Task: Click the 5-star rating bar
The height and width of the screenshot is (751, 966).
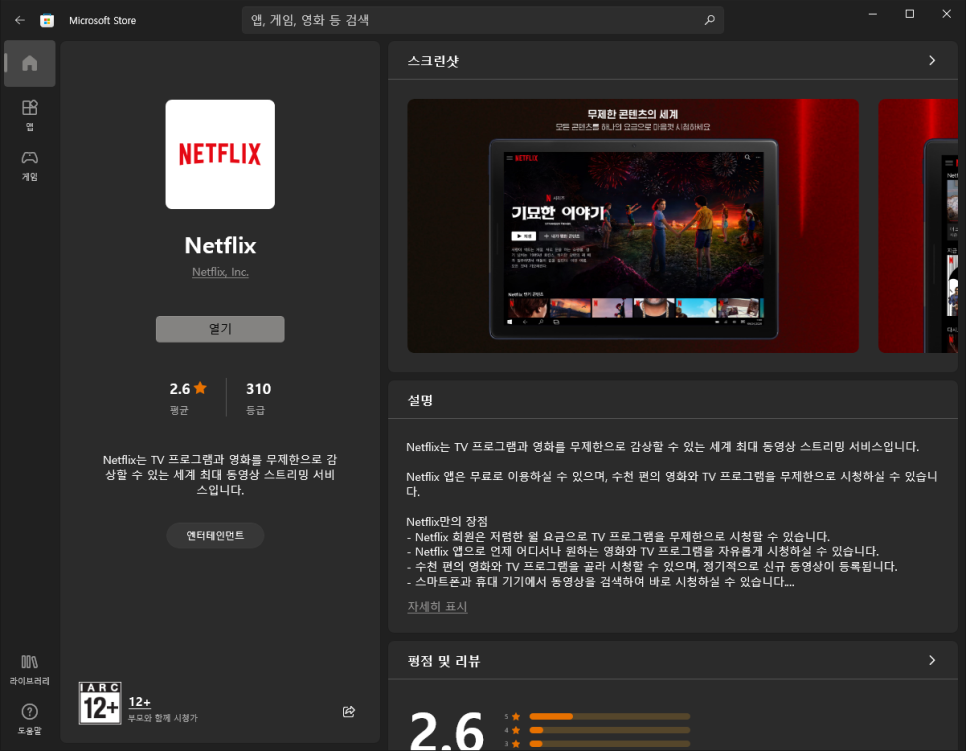Action: 609,716
